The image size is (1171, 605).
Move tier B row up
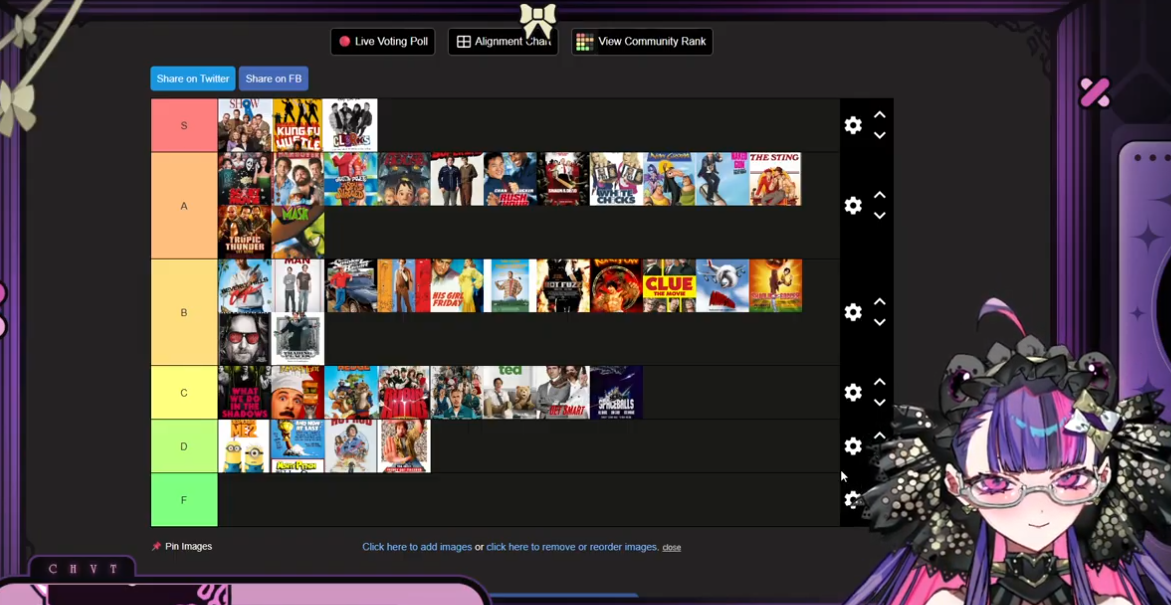point(880,302)
